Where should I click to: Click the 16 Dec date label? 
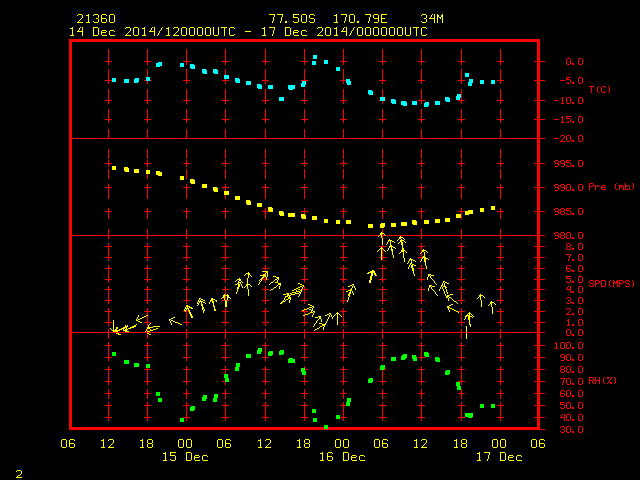click(x=342, y=457)
